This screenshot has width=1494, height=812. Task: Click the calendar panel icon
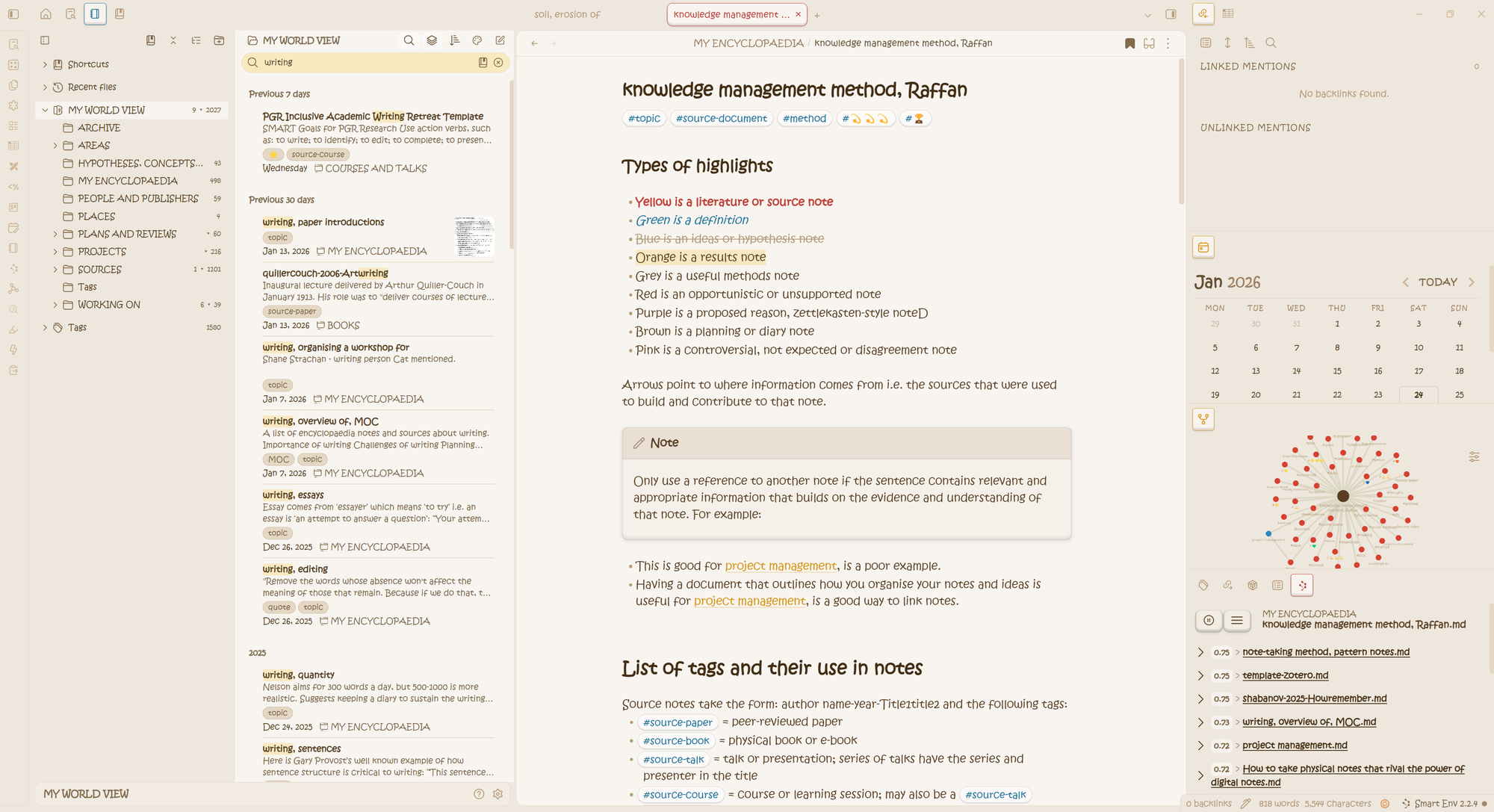tap(1203, 247)
